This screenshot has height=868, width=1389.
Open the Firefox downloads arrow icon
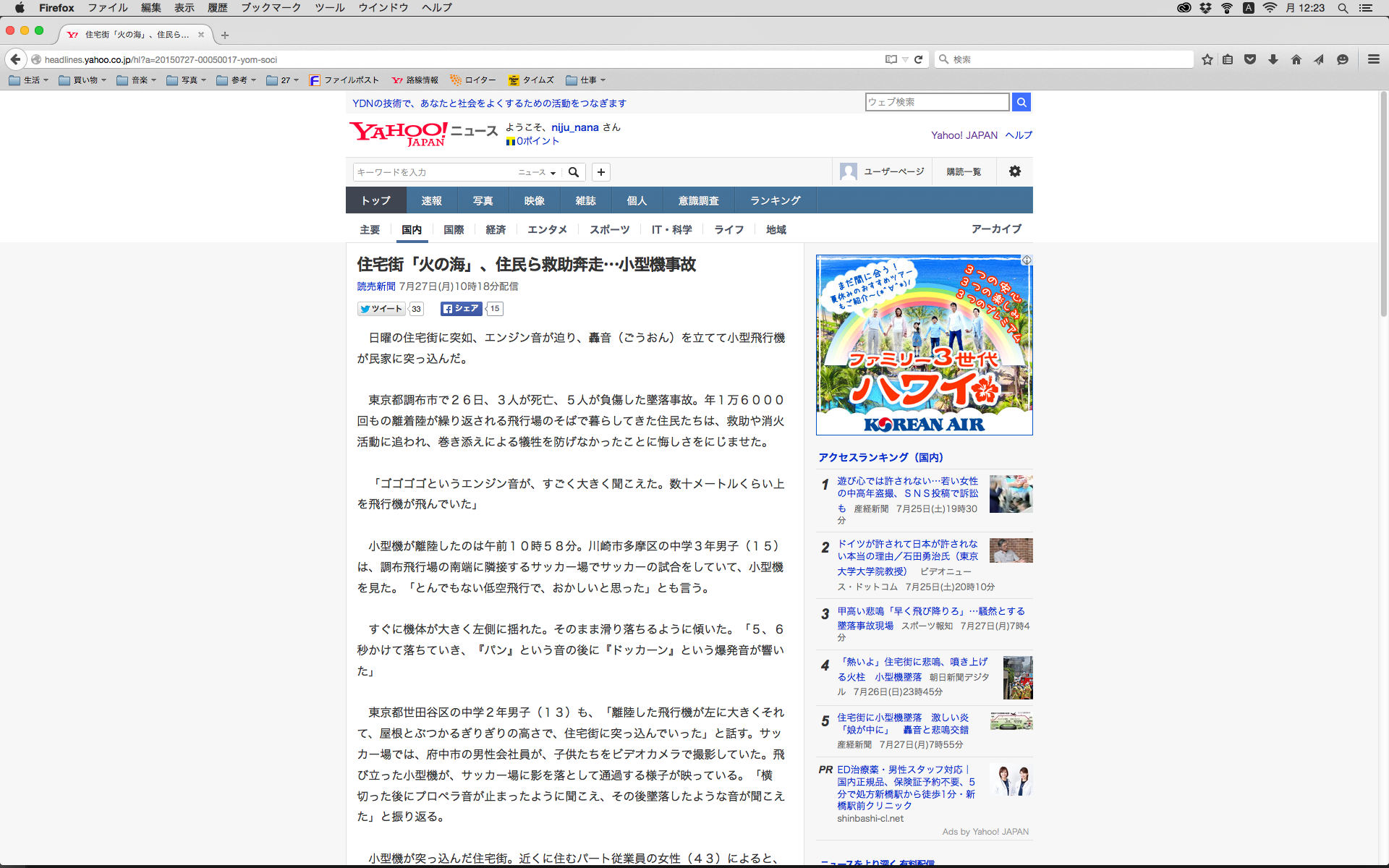click(x=1273, y=59)
